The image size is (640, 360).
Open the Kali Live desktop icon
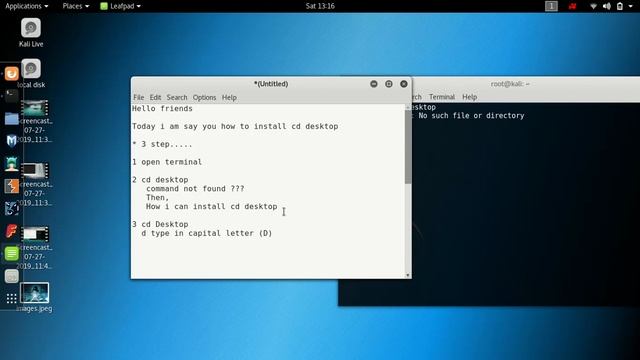coord(31,33)
